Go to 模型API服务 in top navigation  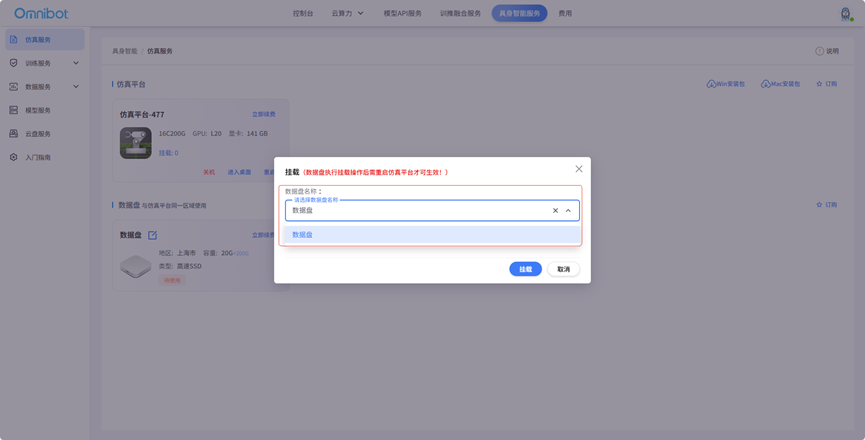[x=403, y=13]
